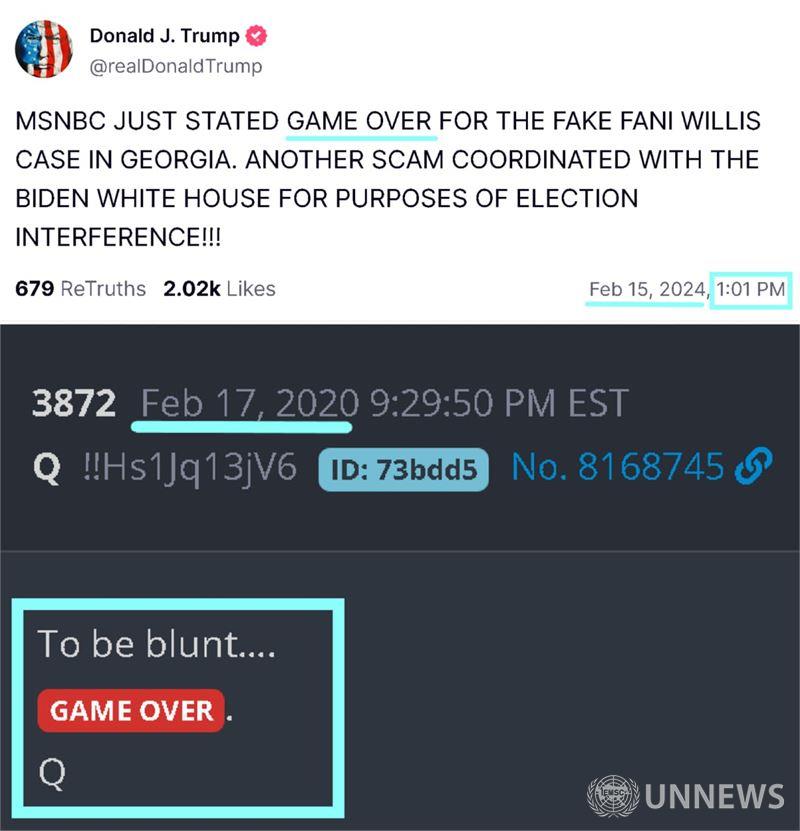Click the red GAME OVER highlight
Screen dimensions: 800x831
(x=131, y=711)
